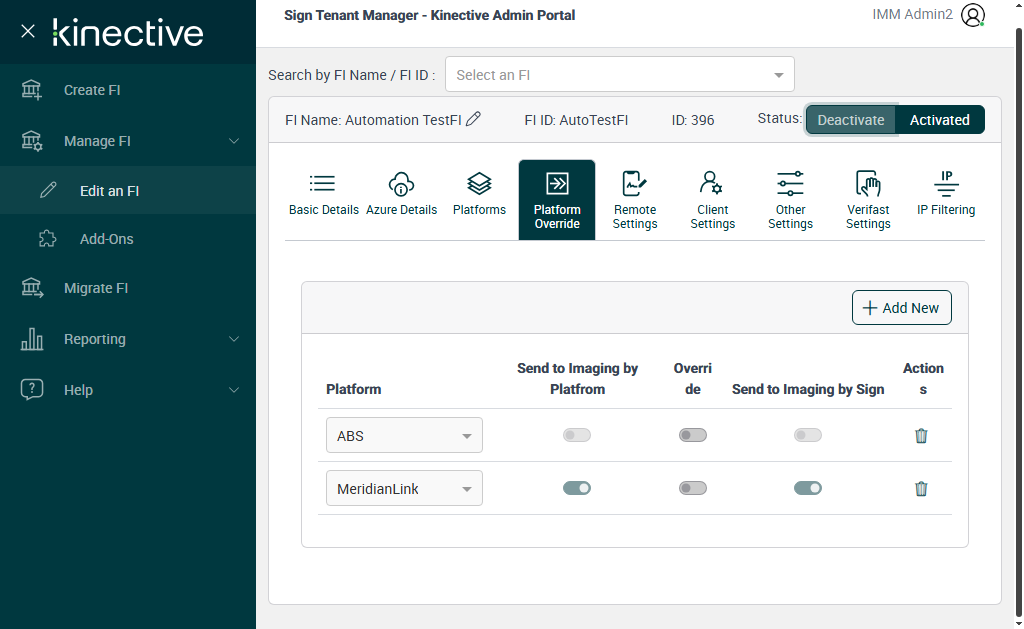Click the pencil icon beside FI Name

coord(474,119)
